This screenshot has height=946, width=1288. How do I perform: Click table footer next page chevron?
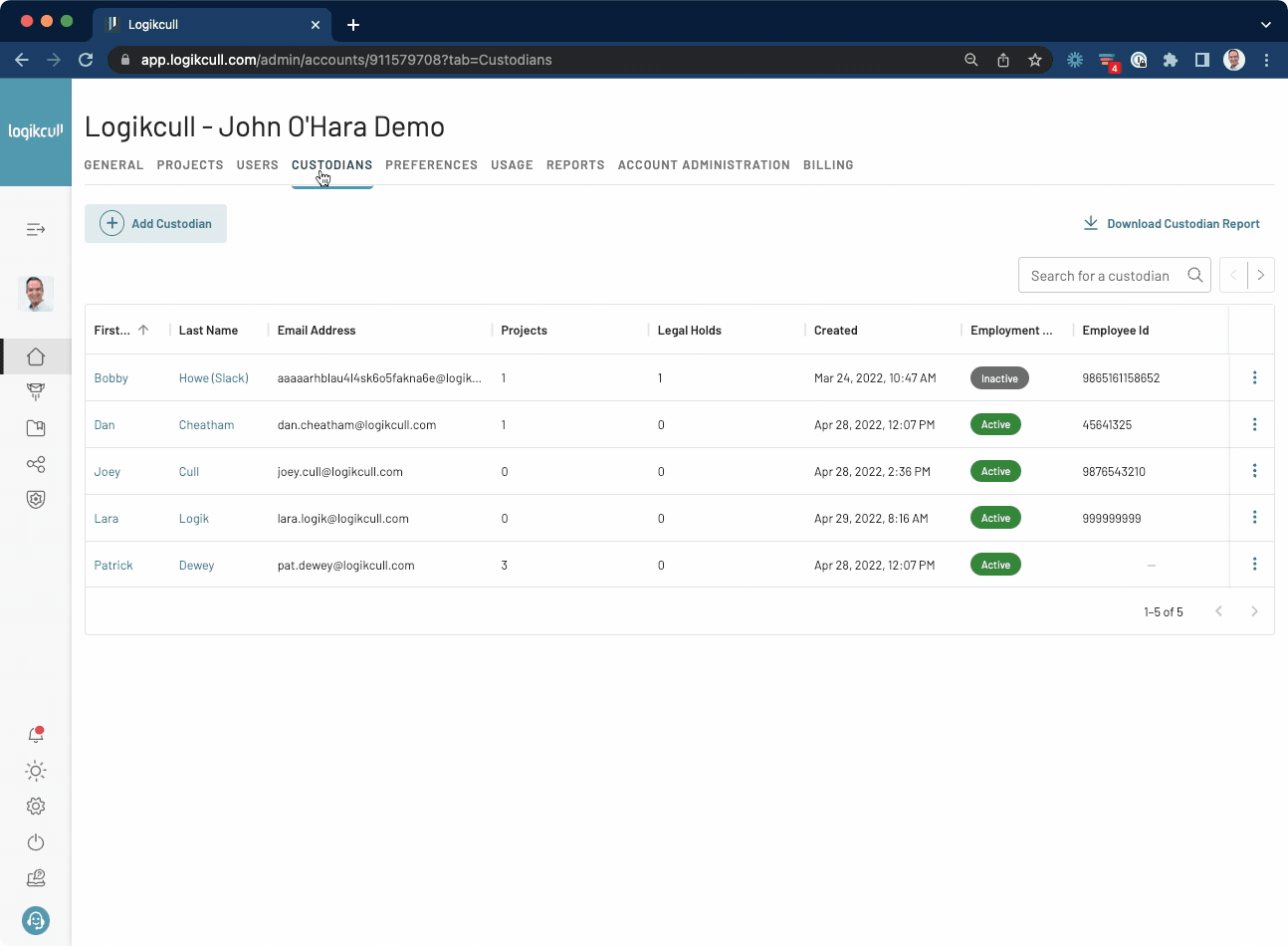(1254, 611)
